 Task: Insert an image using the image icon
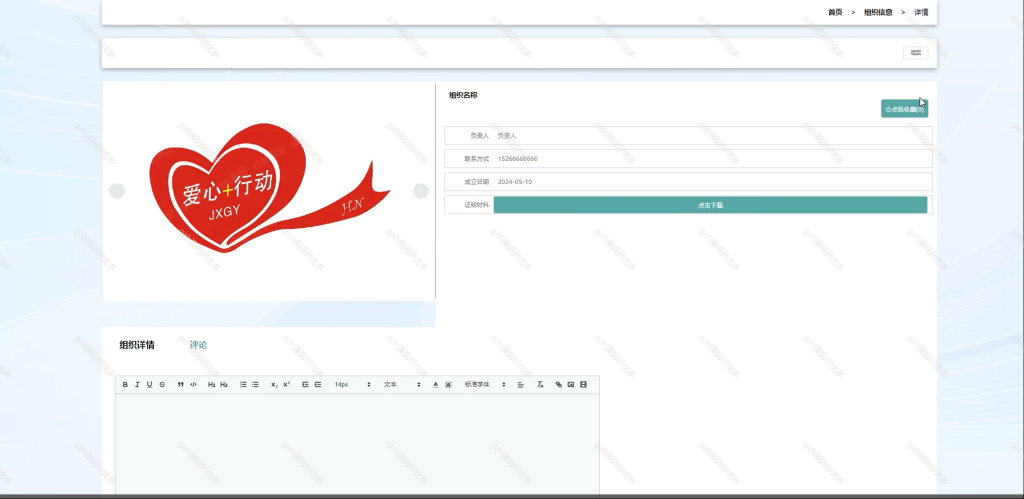click(x=571, y=385)
